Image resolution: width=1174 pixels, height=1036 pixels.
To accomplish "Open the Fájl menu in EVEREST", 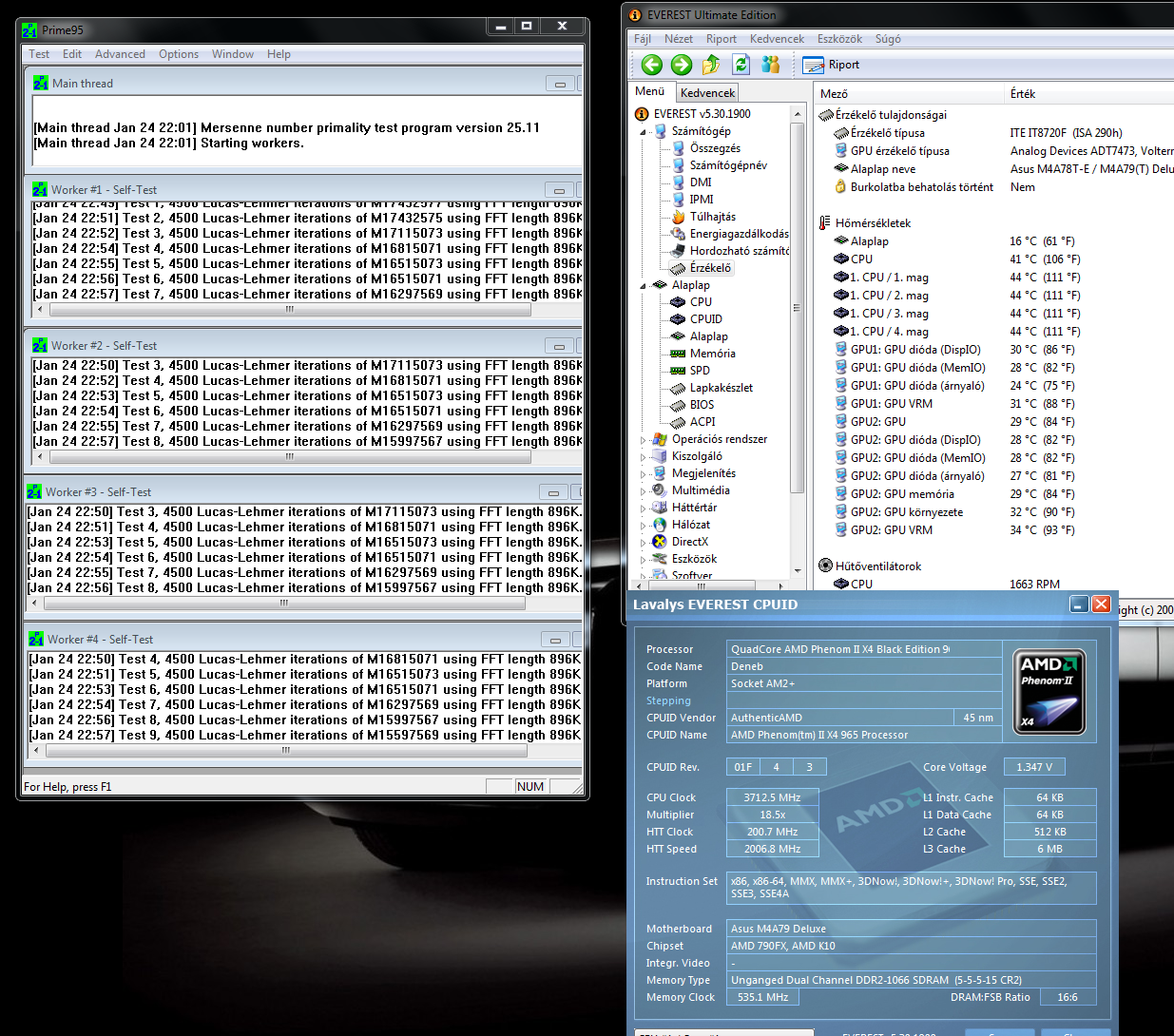I will click(643, 39).
